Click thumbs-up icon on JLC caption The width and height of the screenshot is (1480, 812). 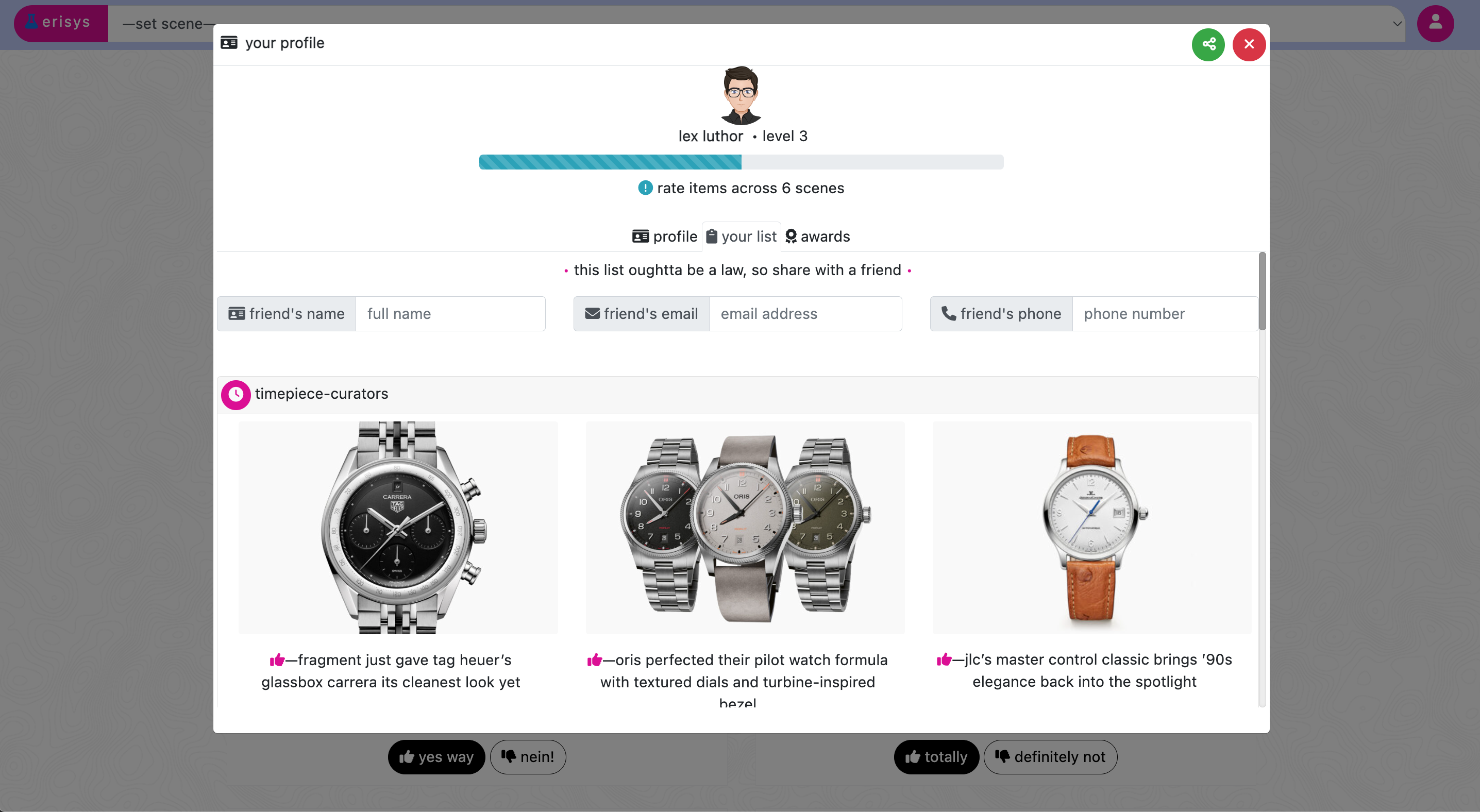(944, 659)
